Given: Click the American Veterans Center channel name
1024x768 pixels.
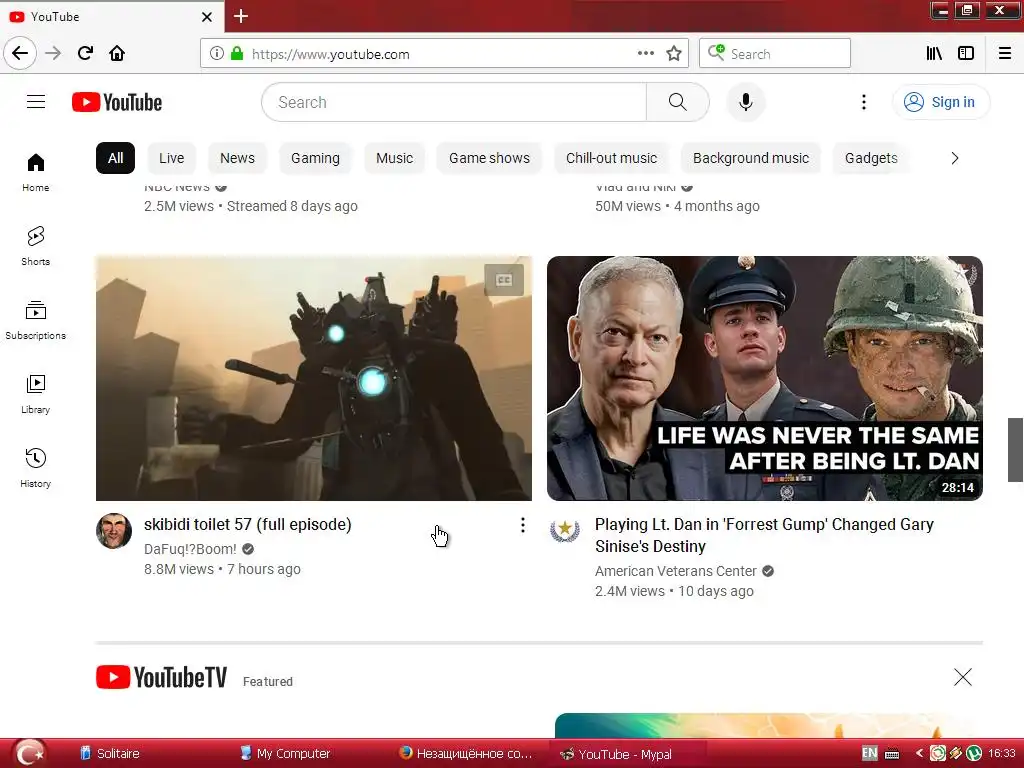Looking at the screenshot, I should tap(675, 571).
